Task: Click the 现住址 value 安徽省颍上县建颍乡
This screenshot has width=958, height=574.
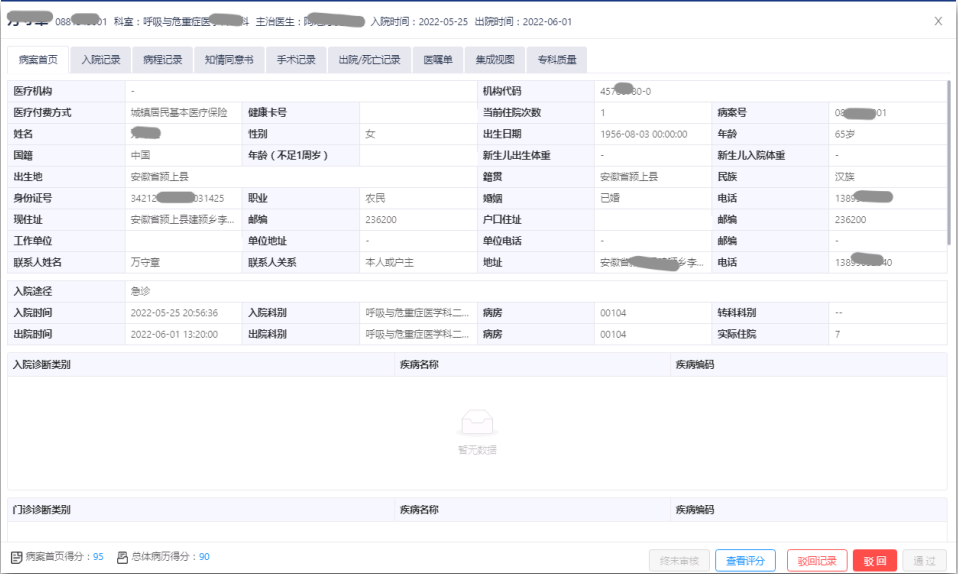Action: click(182, 219)
